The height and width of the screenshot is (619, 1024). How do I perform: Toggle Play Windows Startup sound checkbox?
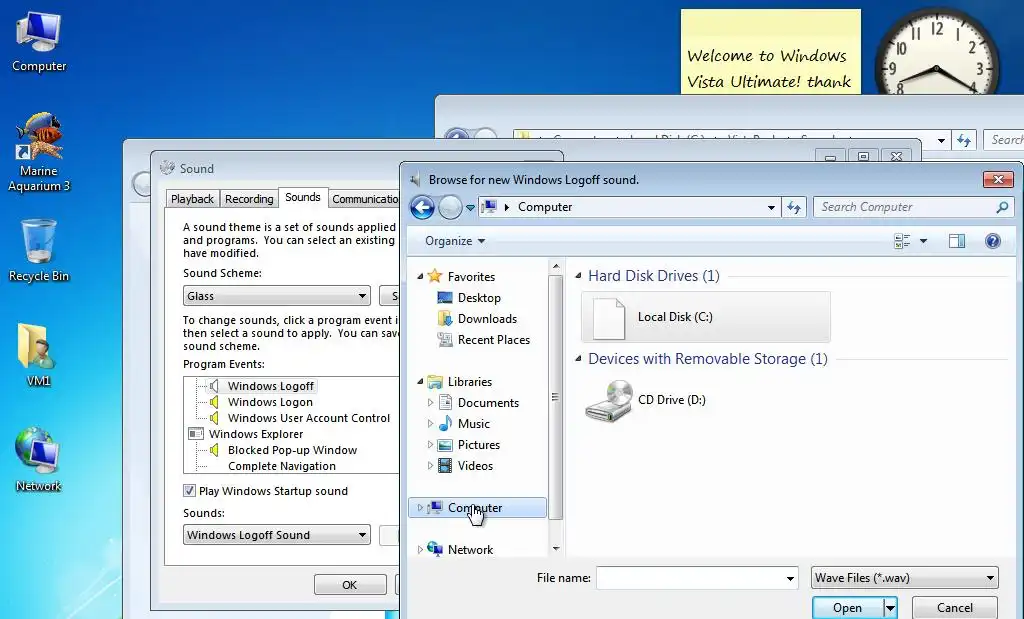point(189,490)
